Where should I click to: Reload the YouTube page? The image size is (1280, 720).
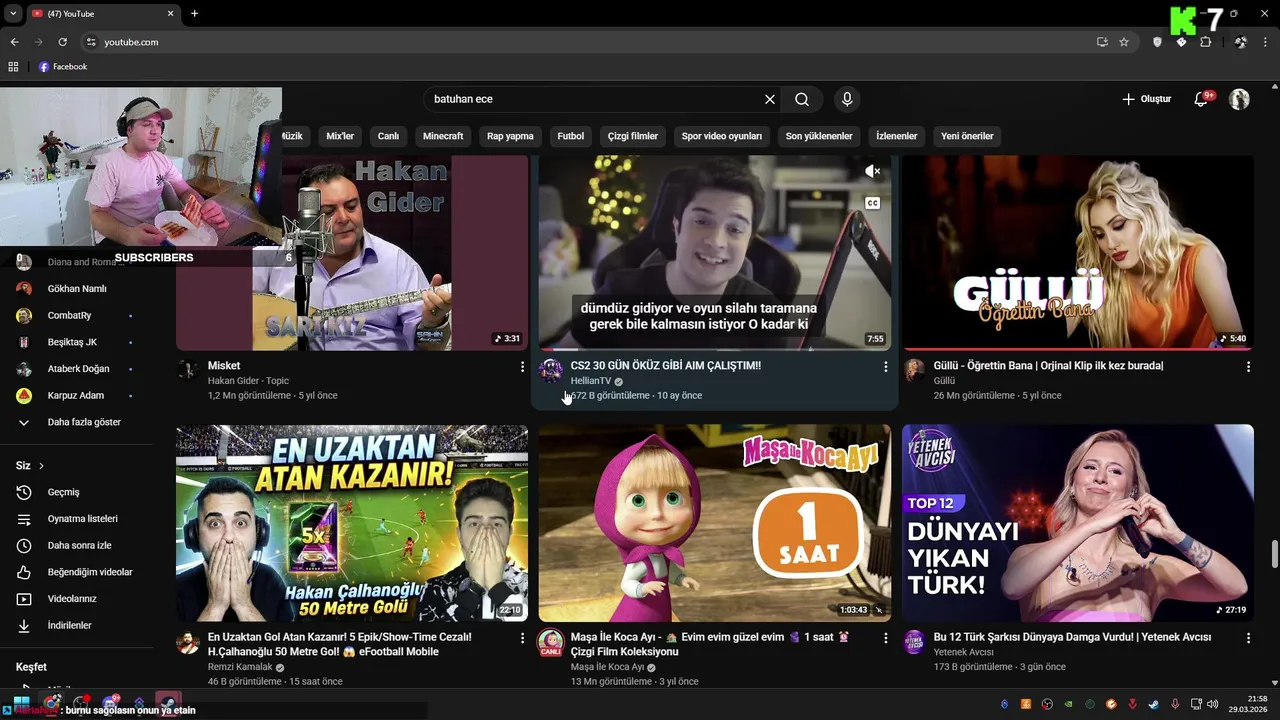(62, 42)
